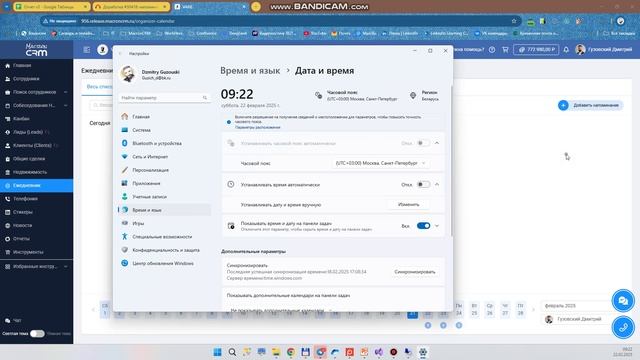The image size is (640, 360).
Task: Open Инструменты in CRM sidebar
Action: [x=28, y=252]
